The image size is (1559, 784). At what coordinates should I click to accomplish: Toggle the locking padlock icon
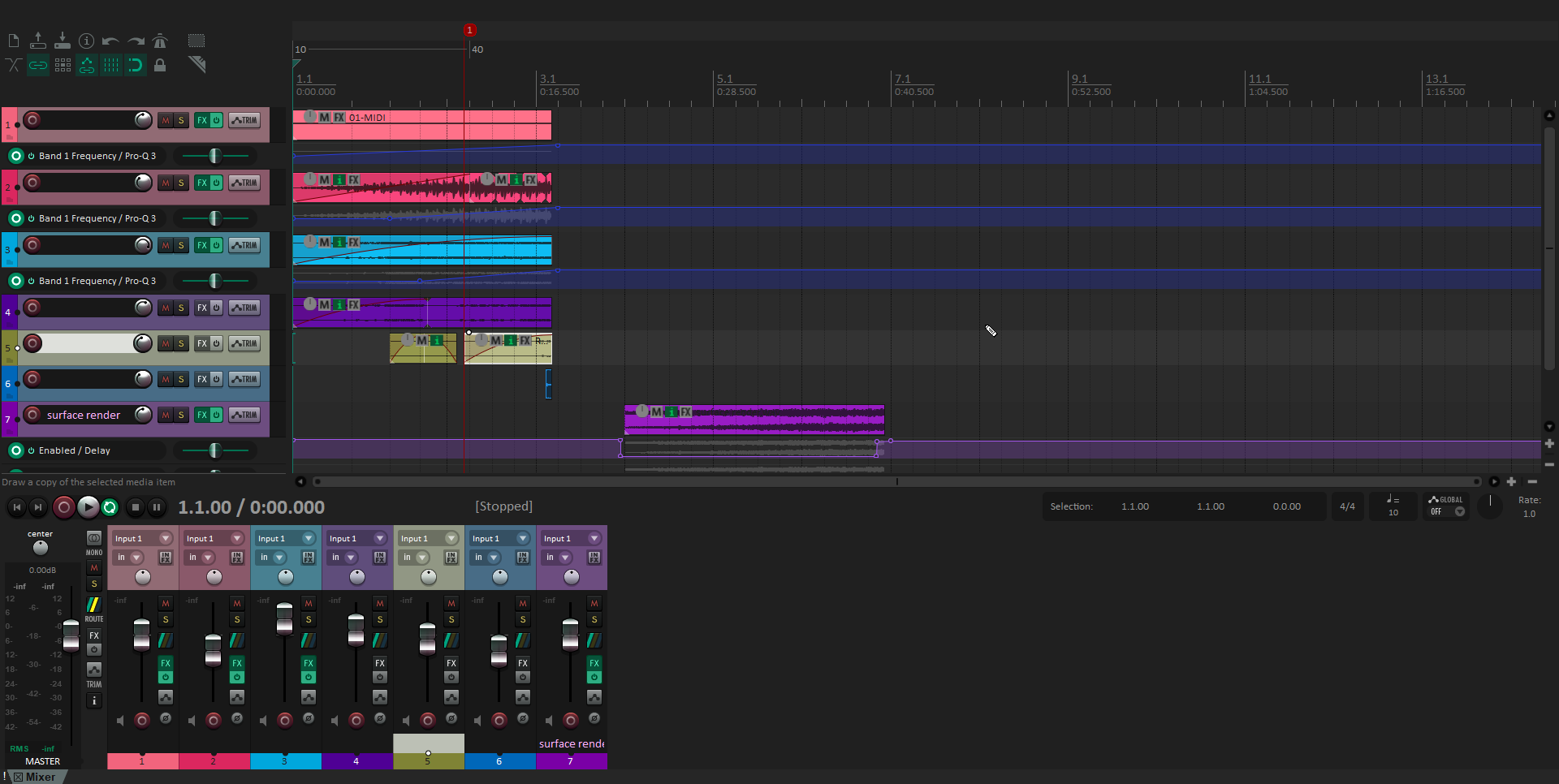(160, 65)
